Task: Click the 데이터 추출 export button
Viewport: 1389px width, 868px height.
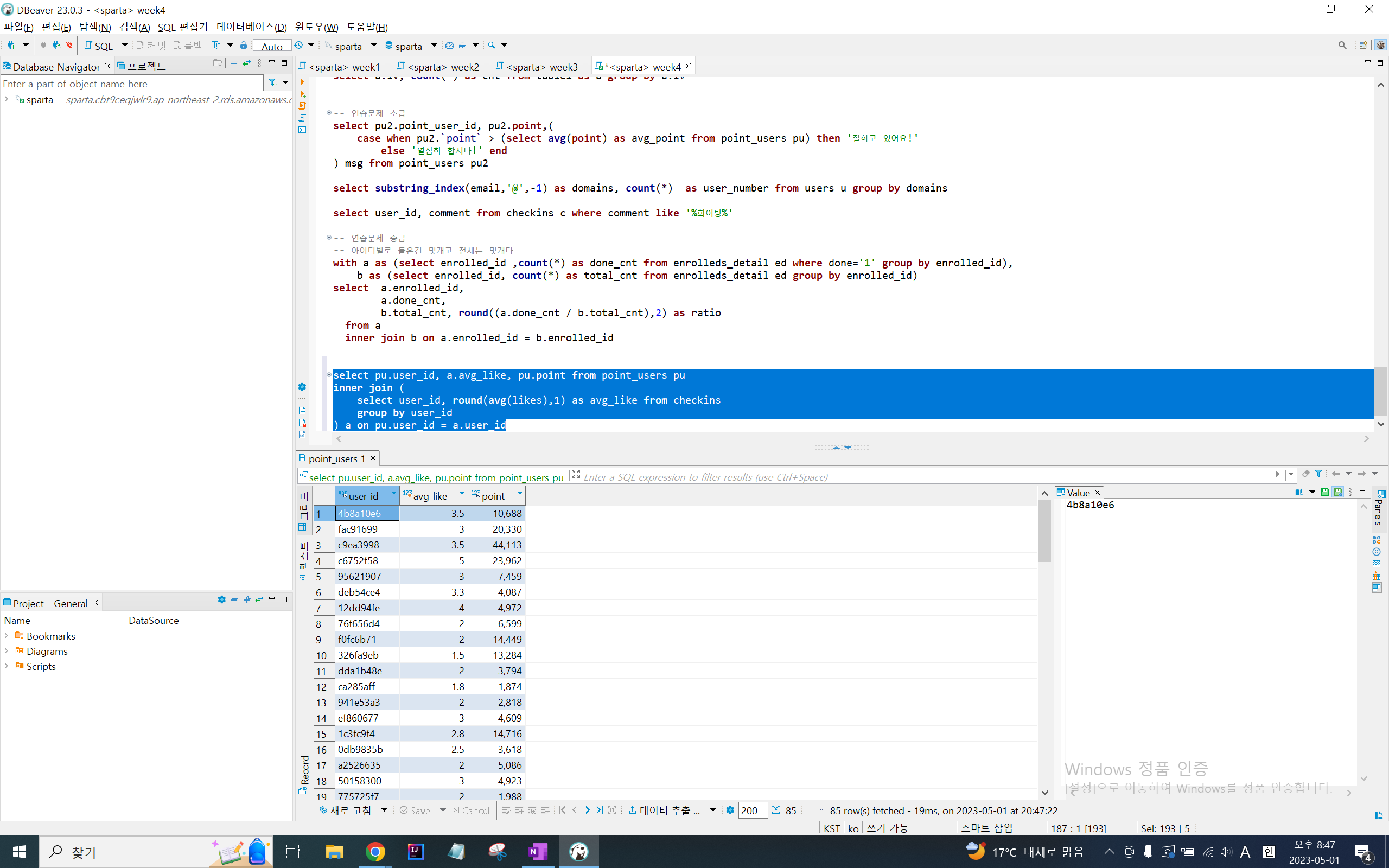Action: 665,810
